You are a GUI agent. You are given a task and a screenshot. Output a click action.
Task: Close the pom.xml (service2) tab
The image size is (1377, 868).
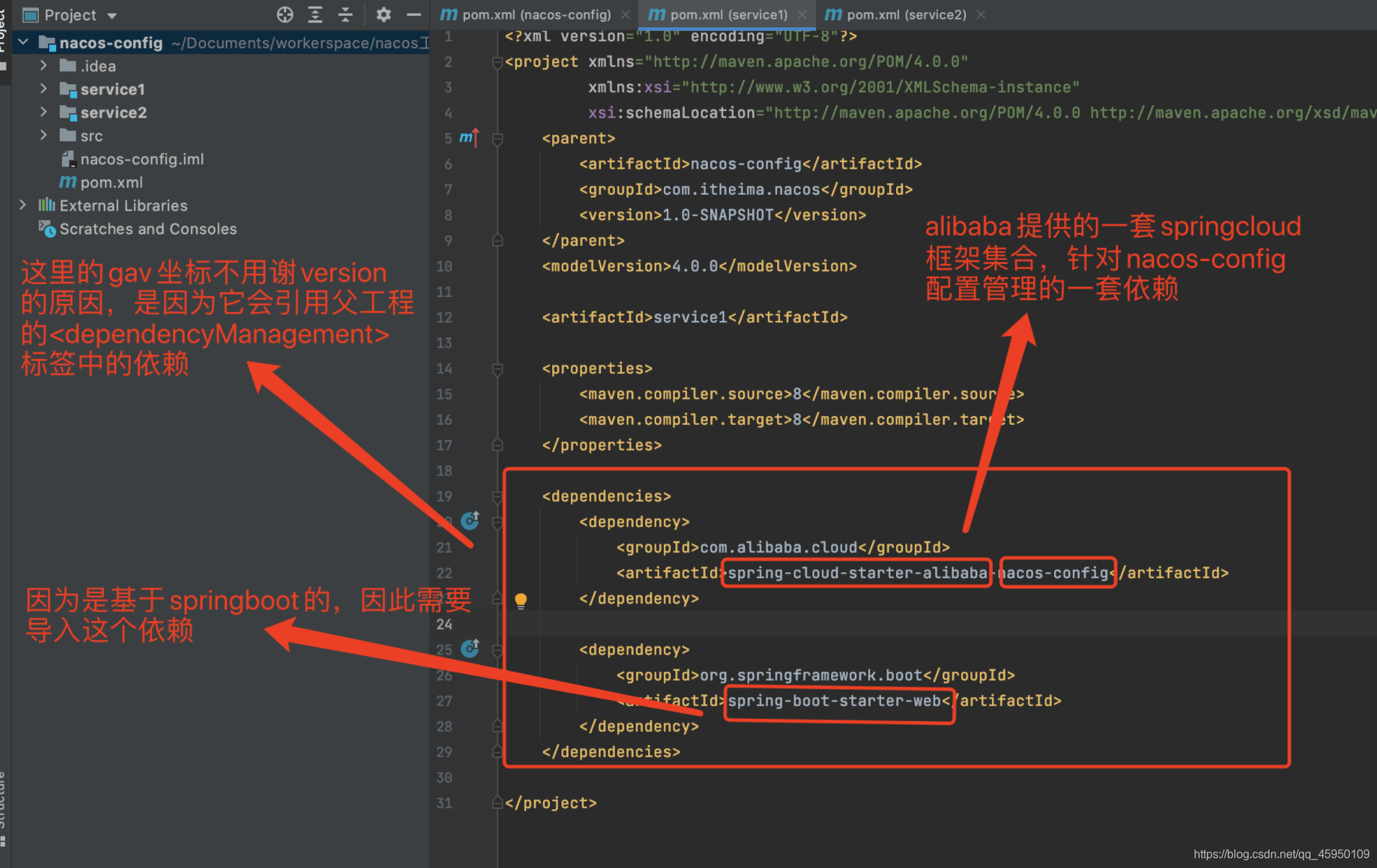pos(980,14)
